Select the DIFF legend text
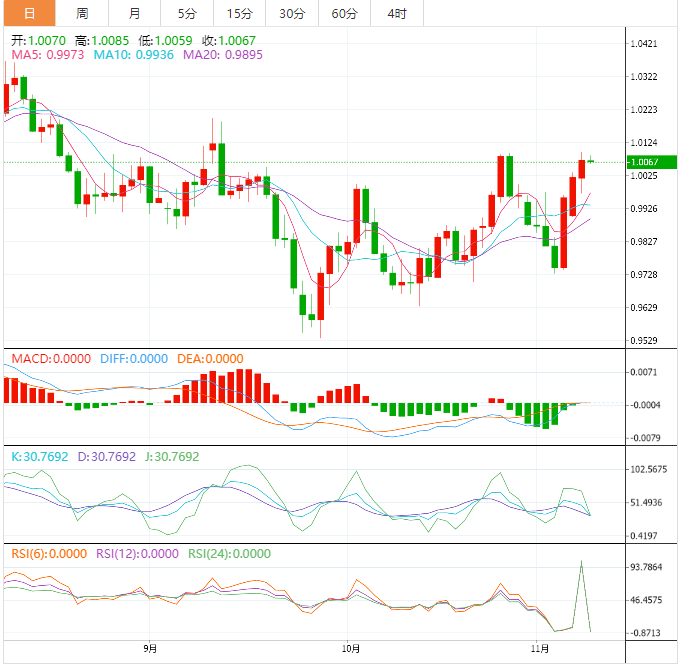 point(133,359)
